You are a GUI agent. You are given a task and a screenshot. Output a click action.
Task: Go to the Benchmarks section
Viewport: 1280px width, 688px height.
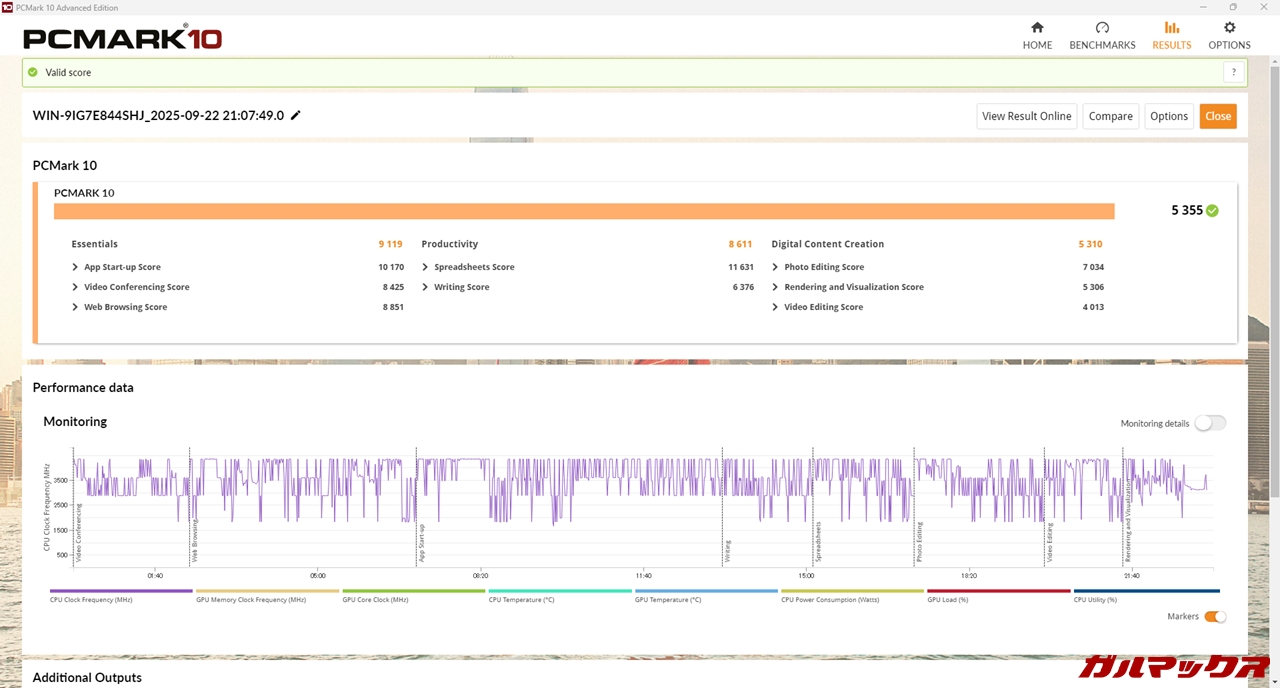[x=1102, y=36]
